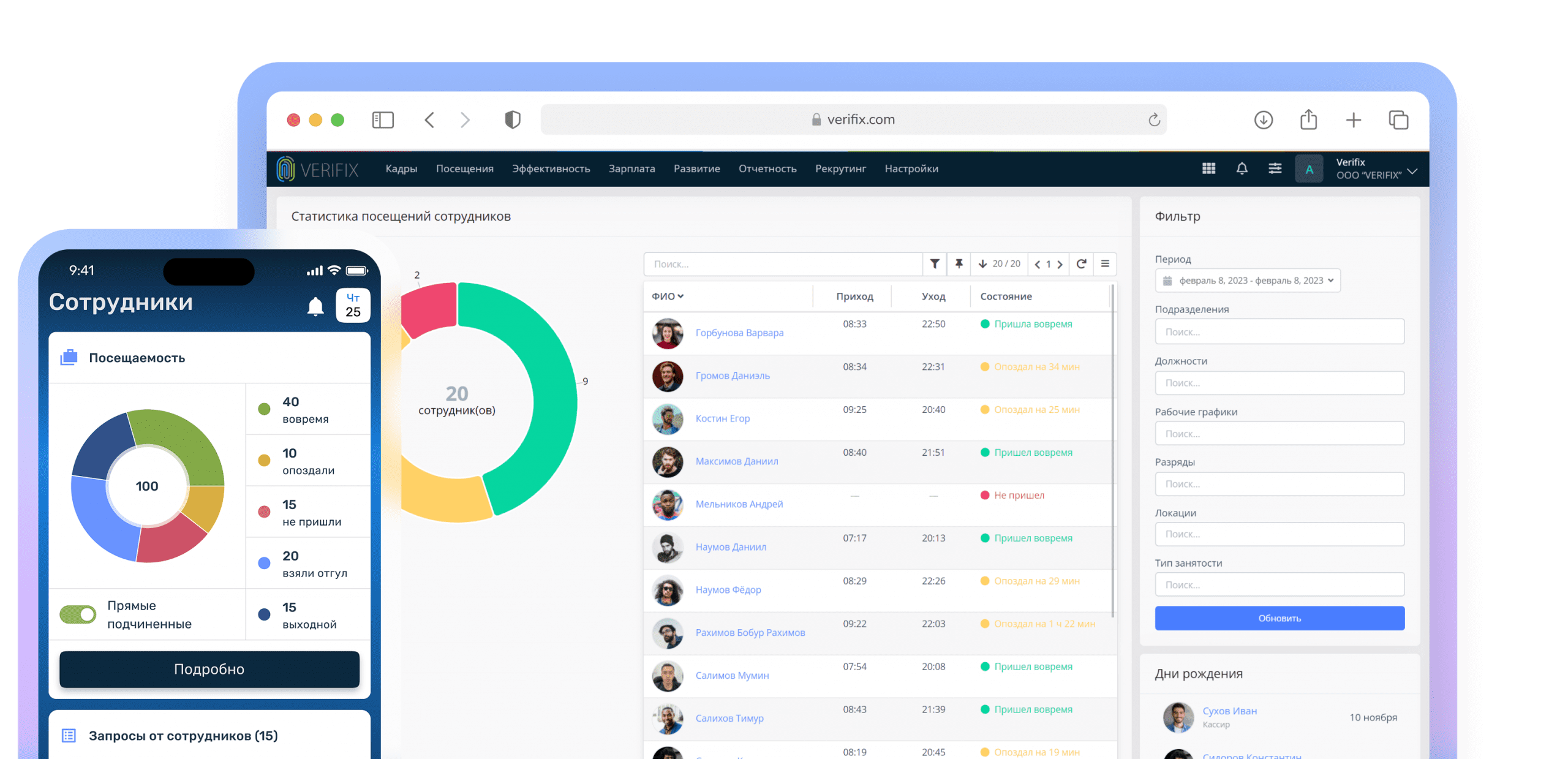1568x759 pixels.
Task: Show the browser tab overview icon
Action: click(1398, 119)
